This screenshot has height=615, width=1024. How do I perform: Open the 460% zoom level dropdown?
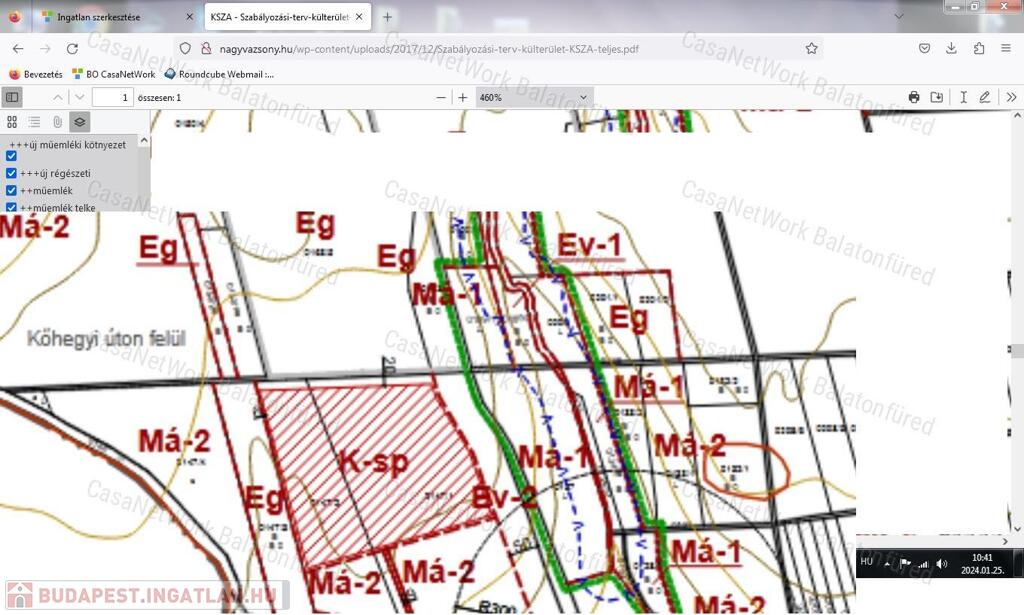[x=533, y=97]
